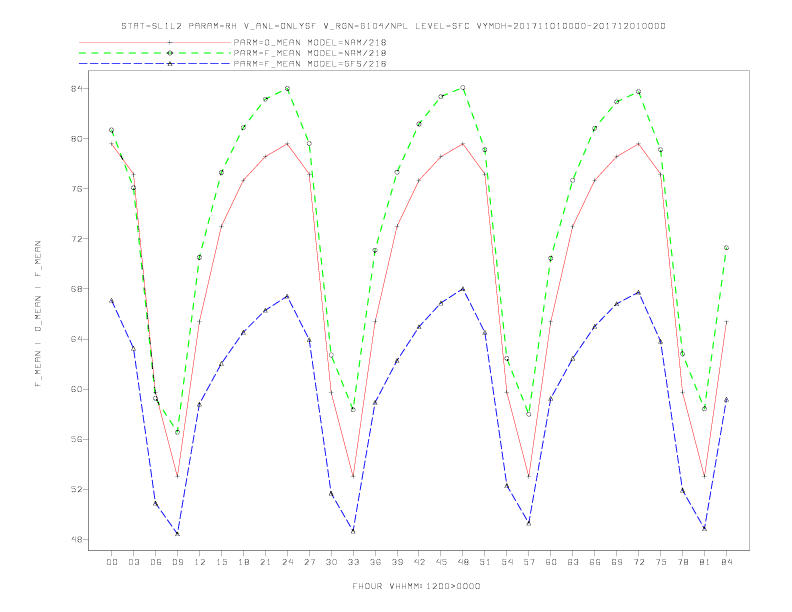Click the green NAM circle marker at hour 48
The width and height of the screenshot is (792, 612).
463,88
